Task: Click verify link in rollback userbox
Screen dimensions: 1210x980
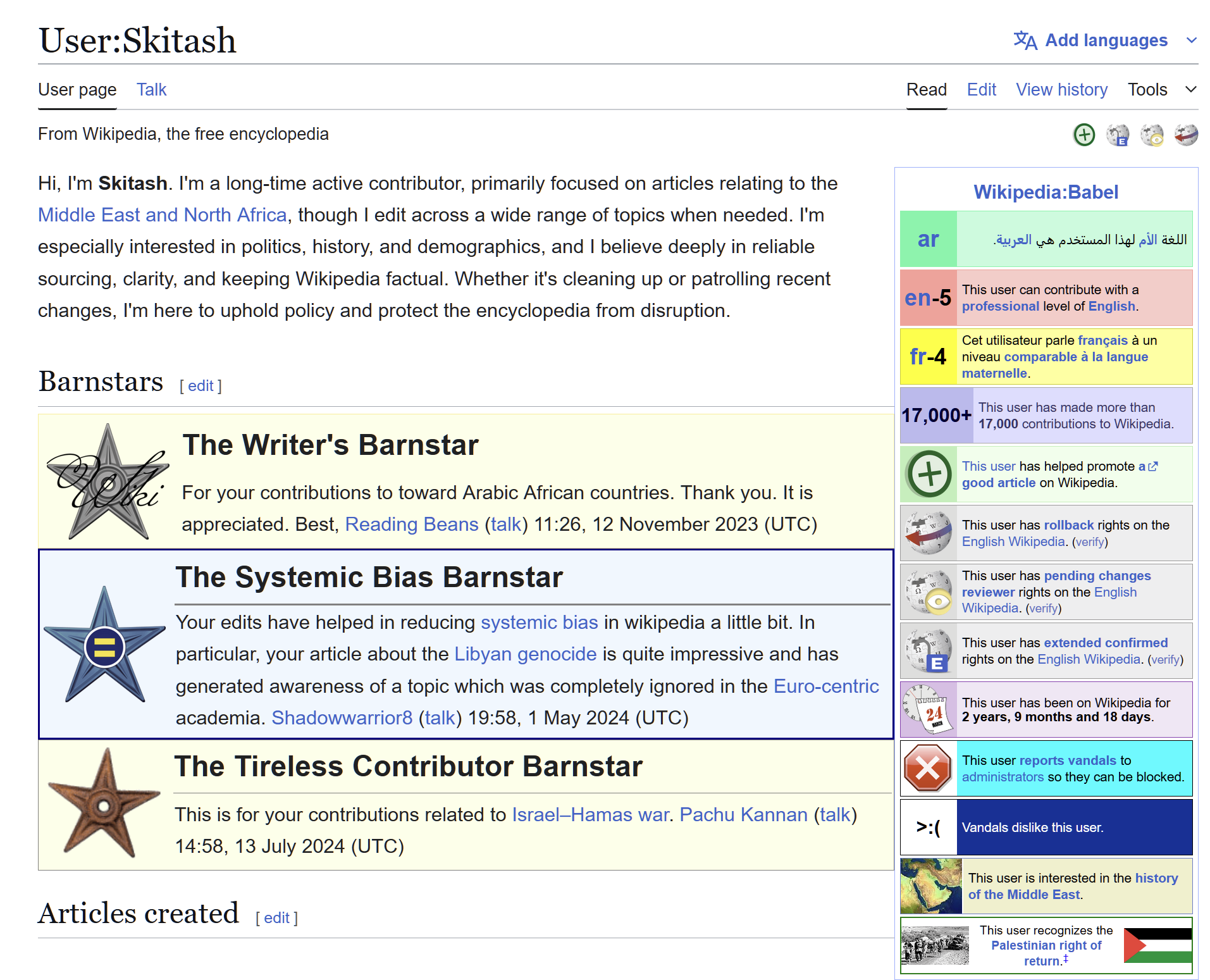Action: 1090,542
